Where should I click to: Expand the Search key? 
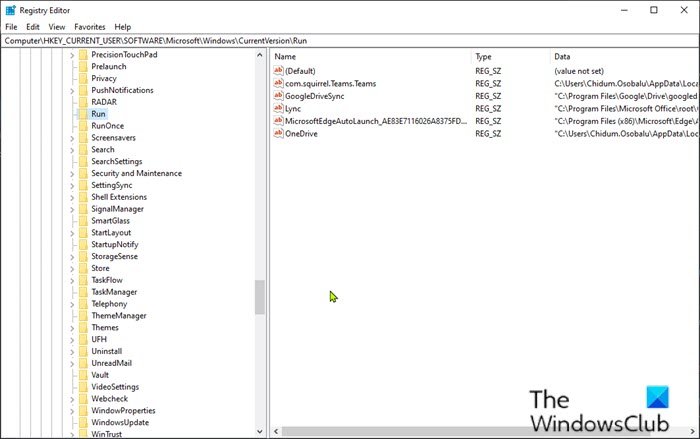72,150
